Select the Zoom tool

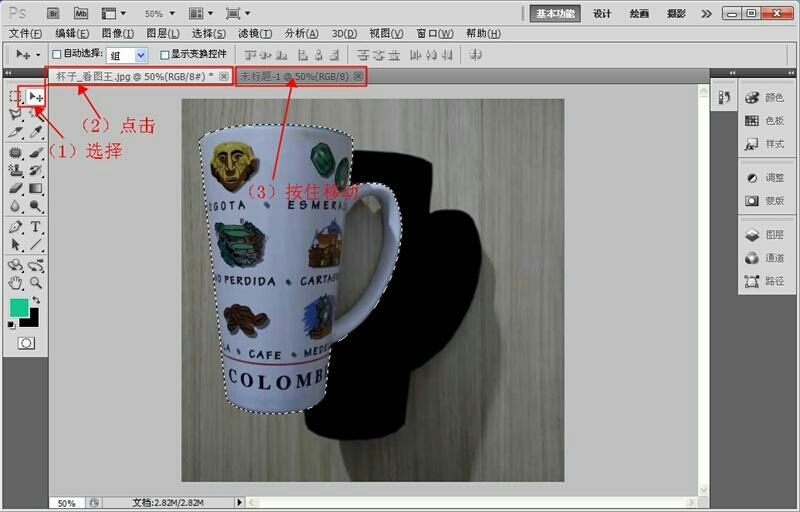(x=35, y=283)
